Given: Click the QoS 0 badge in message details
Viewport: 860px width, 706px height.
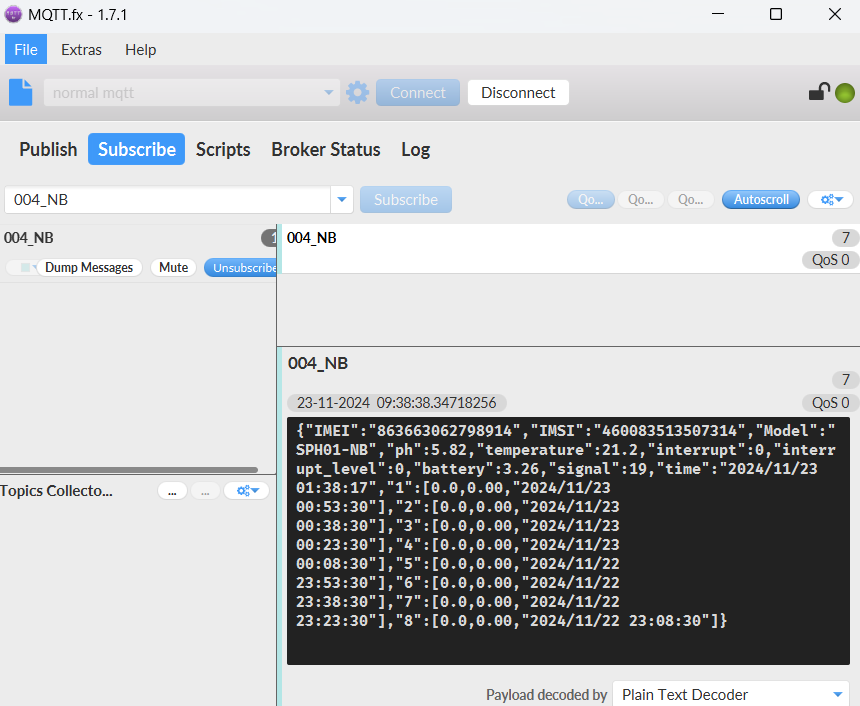Looking at the screenshot, I should click(830, 403).
